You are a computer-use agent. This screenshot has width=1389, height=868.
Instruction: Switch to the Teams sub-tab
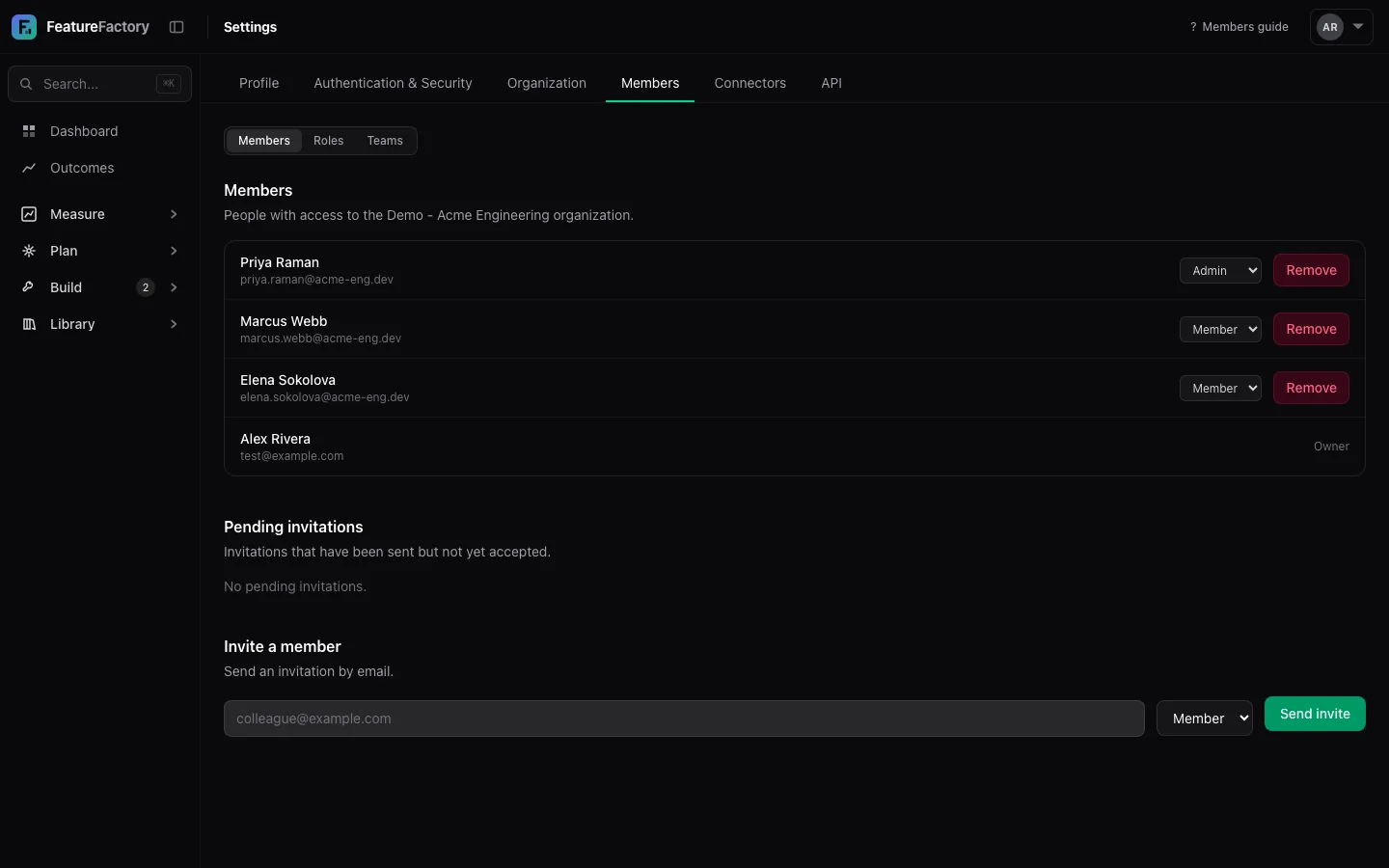pos(385,141)
